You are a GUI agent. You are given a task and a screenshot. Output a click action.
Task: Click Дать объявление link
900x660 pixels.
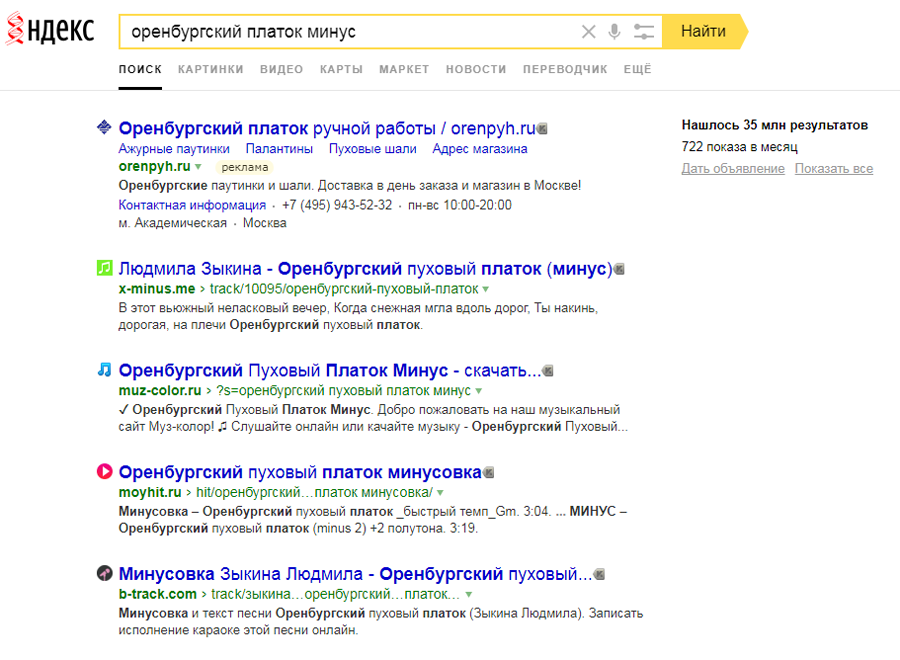[733, 169]
